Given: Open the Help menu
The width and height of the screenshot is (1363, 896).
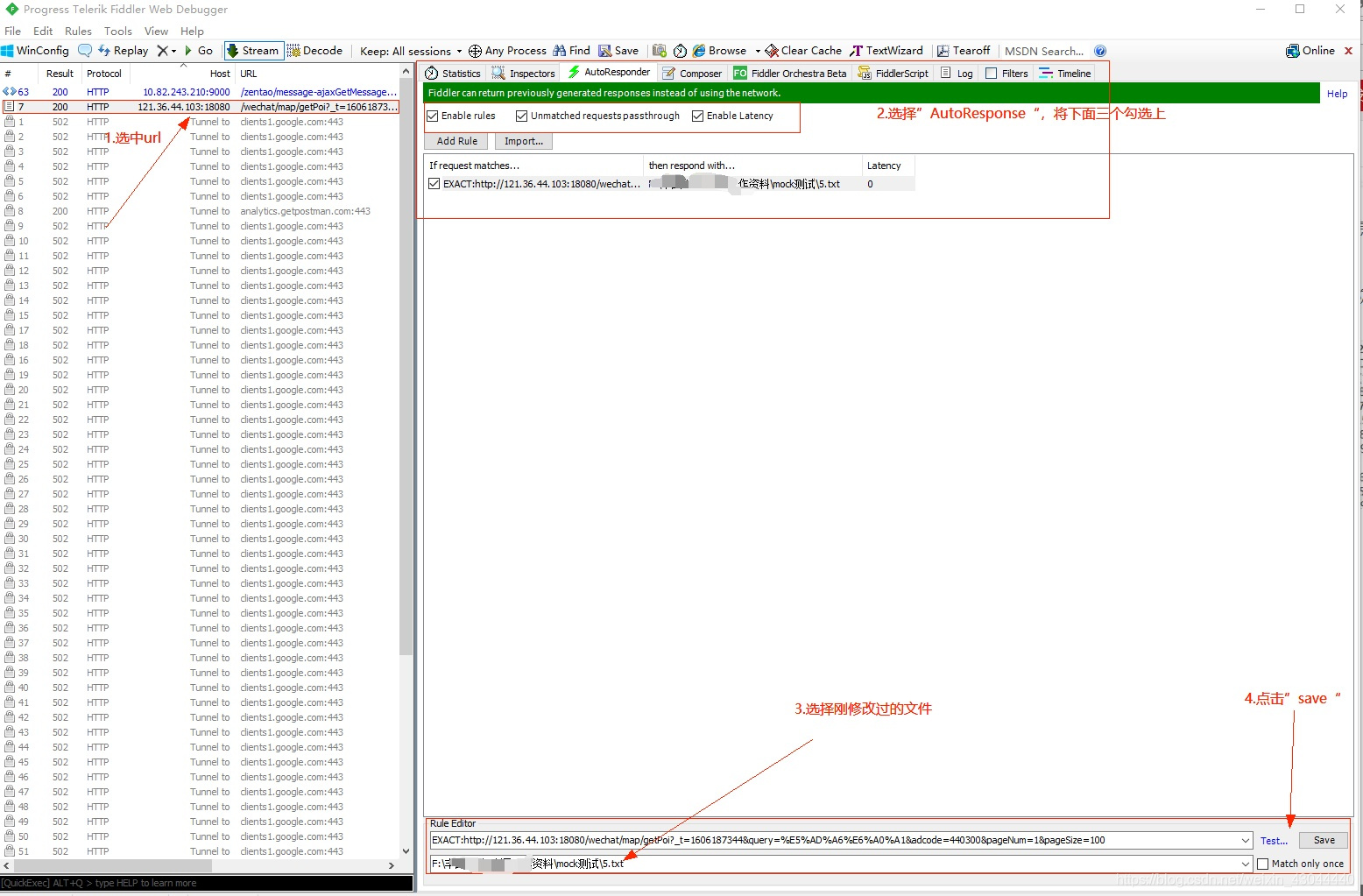Looking at the screenshot, I should pyautogui.click(x=192, y=31).
